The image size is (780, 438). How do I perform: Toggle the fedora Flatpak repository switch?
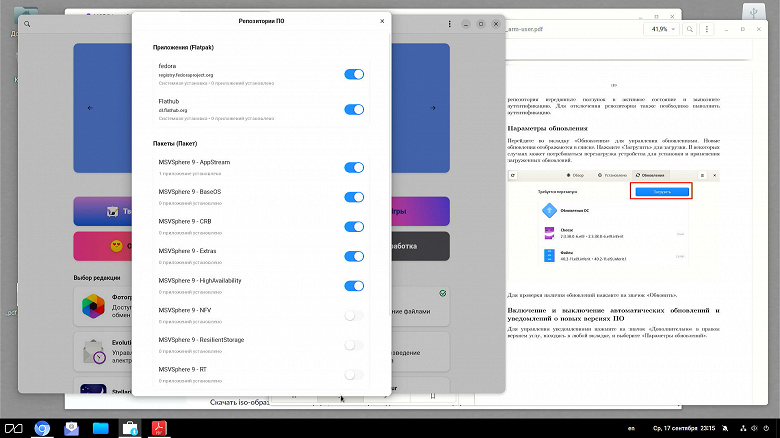coord(354,74)
